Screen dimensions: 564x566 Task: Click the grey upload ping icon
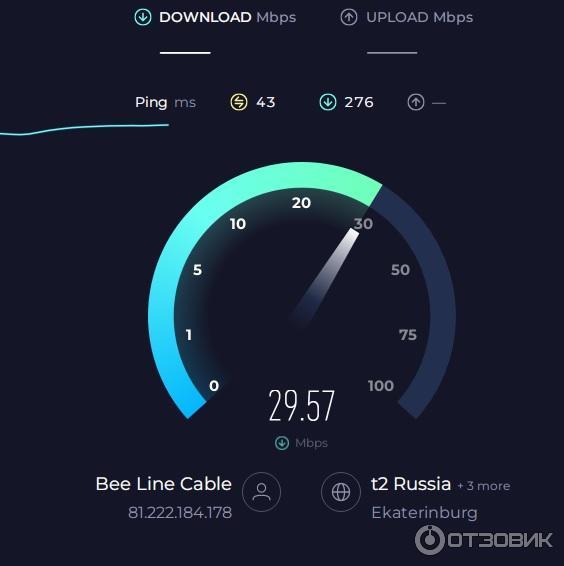coord(416,102)
